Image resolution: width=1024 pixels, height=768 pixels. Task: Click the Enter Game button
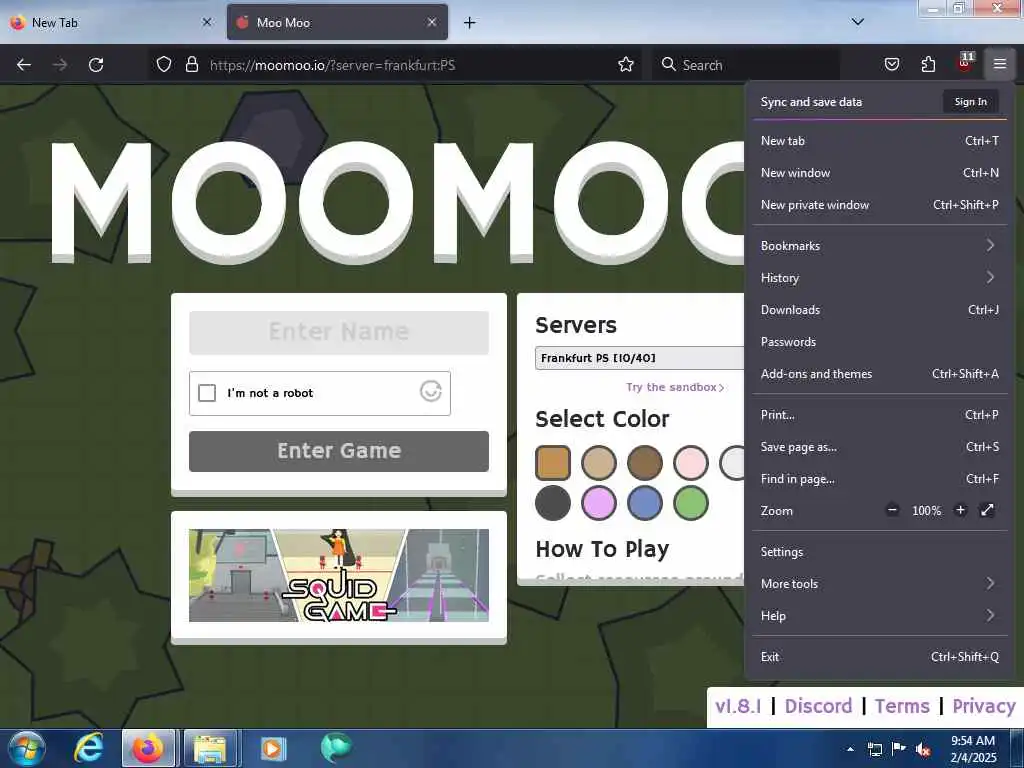(x=339, y=451)
